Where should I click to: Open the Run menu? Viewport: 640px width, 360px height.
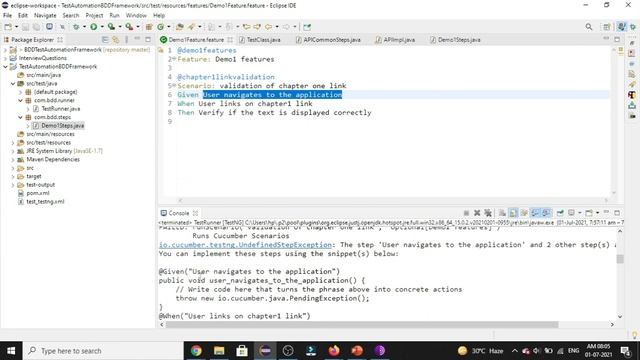click(115, 16)
